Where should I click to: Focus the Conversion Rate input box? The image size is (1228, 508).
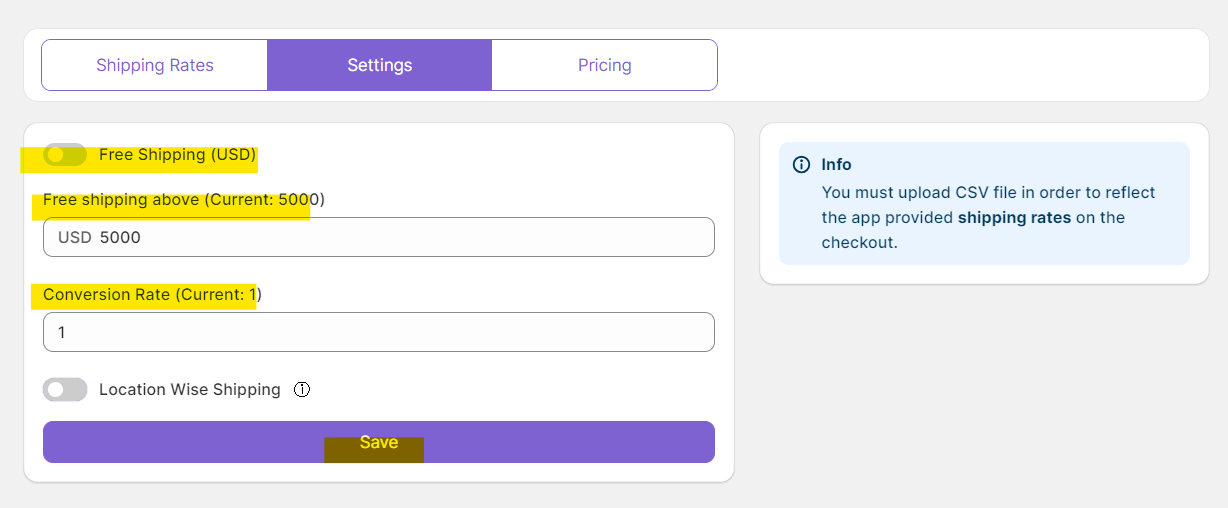pos(378,332)
